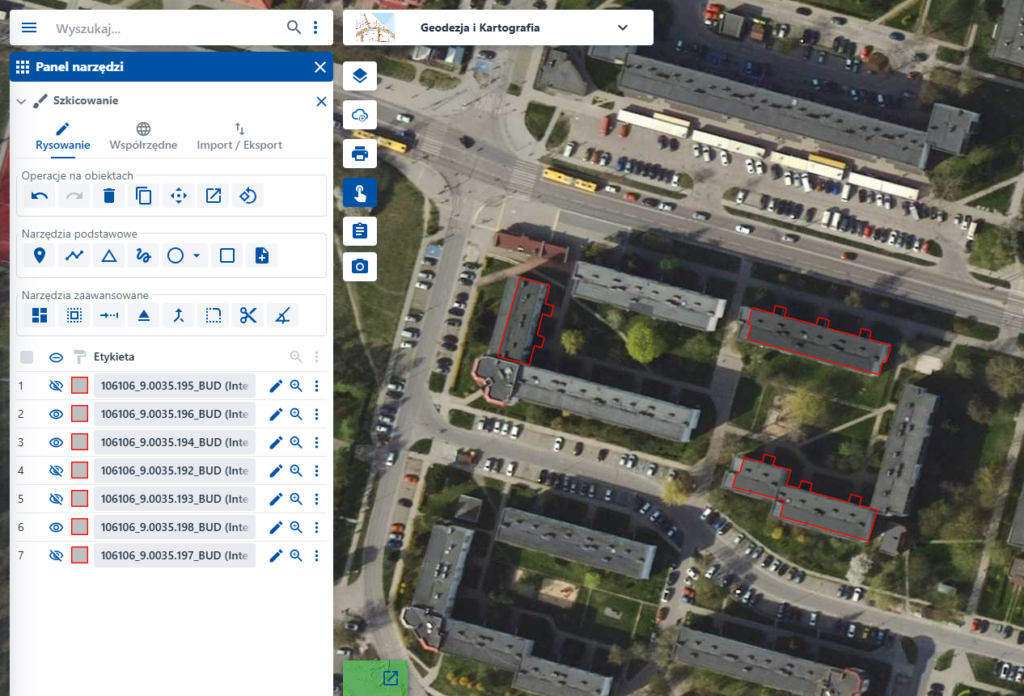Show hidden object 106106_9.0035.195_BUD
The height and width of the screenshot is (696, 1024).
[56, 386]
